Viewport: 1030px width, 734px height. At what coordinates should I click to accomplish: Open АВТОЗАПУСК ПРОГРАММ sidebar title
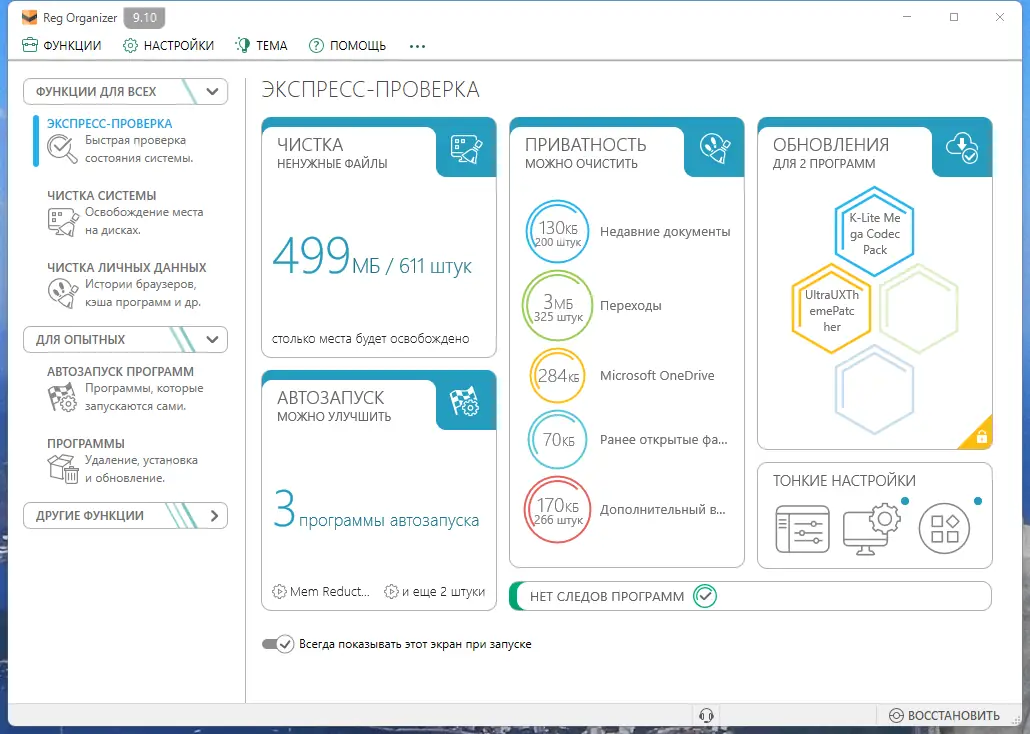(x=120, y=372)
